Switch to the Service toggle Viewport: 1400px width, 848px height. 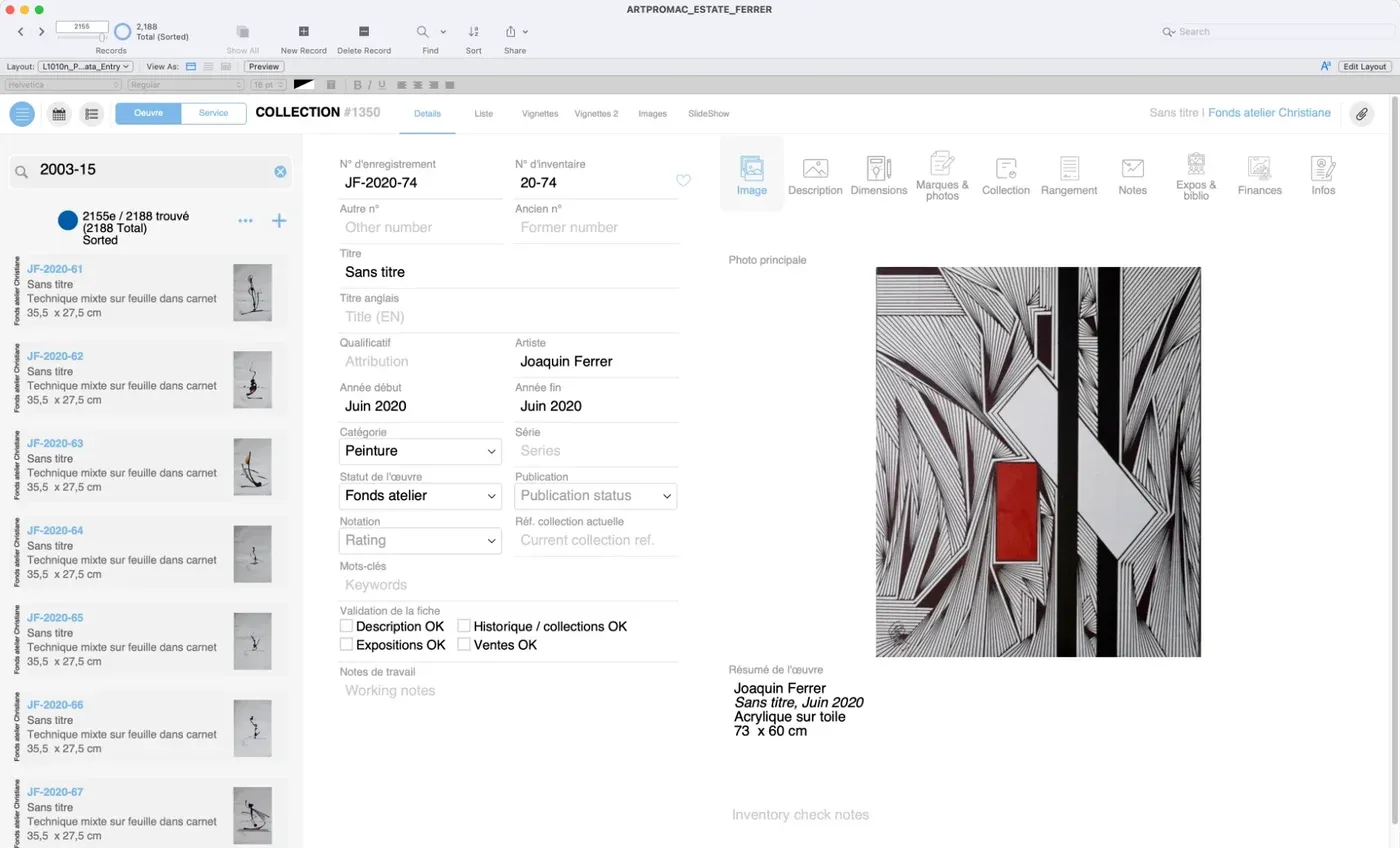pyautogui.click(x=213, y=113)
